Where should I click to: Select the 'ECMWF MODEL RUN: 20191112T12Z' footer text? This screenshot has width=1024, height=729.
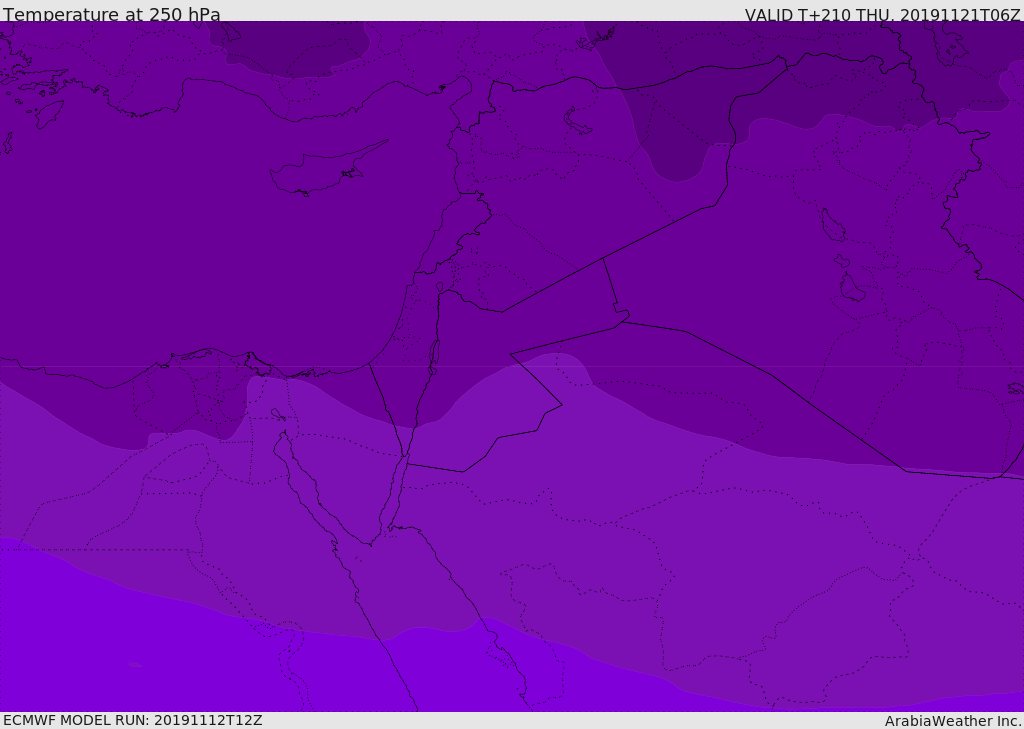click(x=133, y=720)
